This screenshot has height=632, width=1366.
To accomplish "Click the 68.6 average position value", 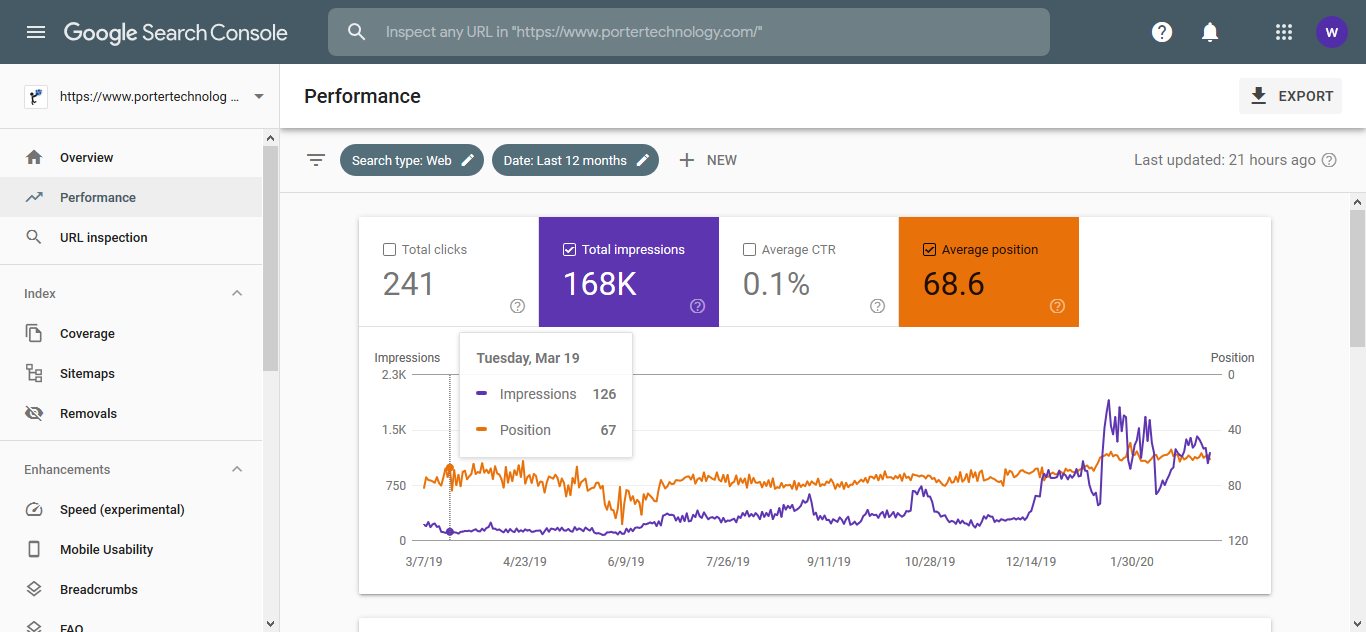I will [954, 284].
